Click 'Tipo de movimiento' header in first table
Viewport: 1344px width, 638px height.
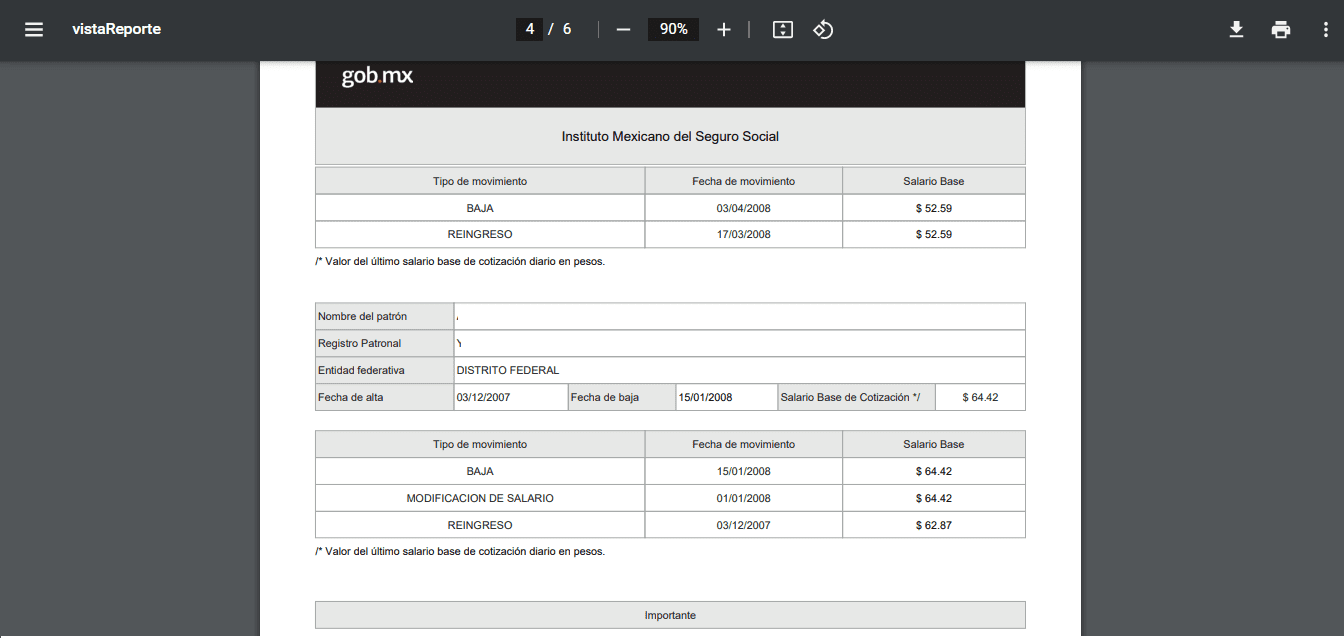pos(480,181)
